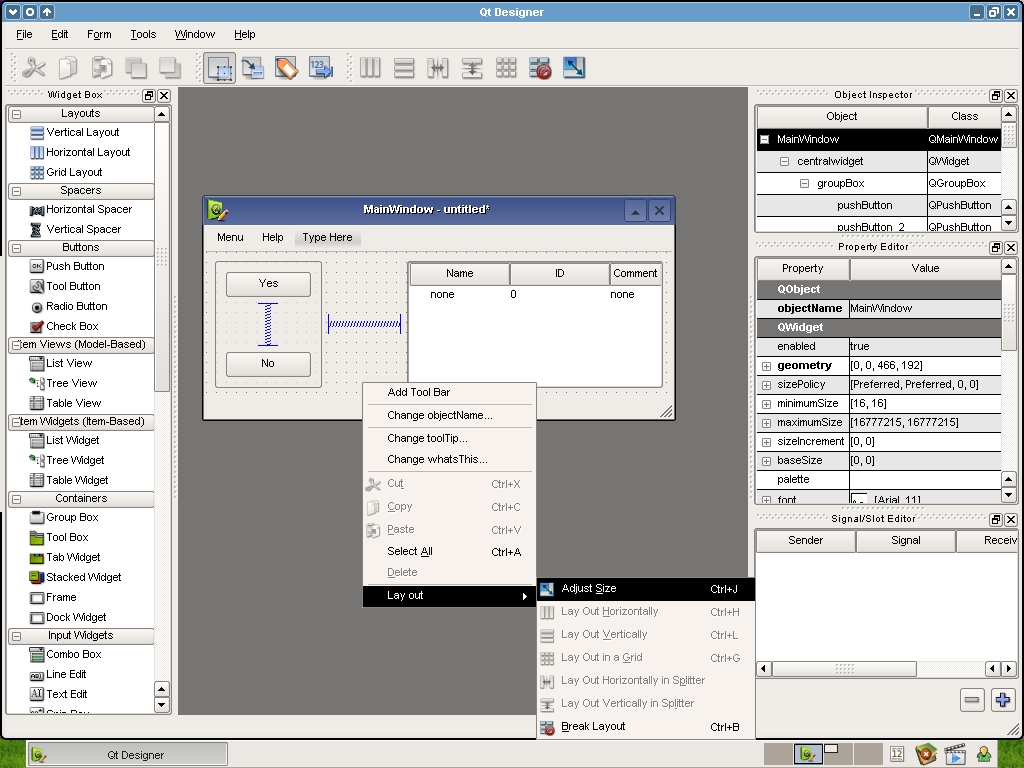Pick Horizontal Spacer in Widget Box
Screen dimensions: 1024x768
click(81, 210)
